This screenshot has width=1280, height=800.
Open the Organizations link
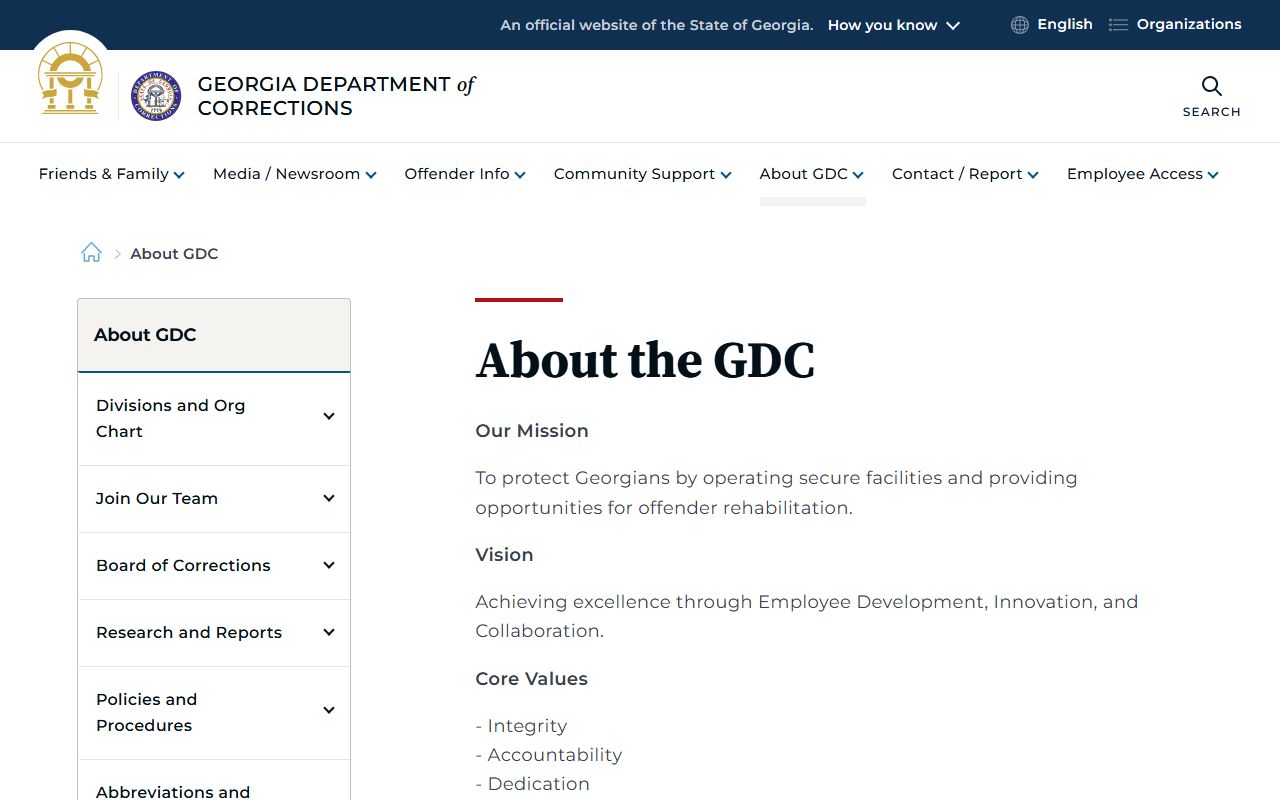coord(1189,25)
